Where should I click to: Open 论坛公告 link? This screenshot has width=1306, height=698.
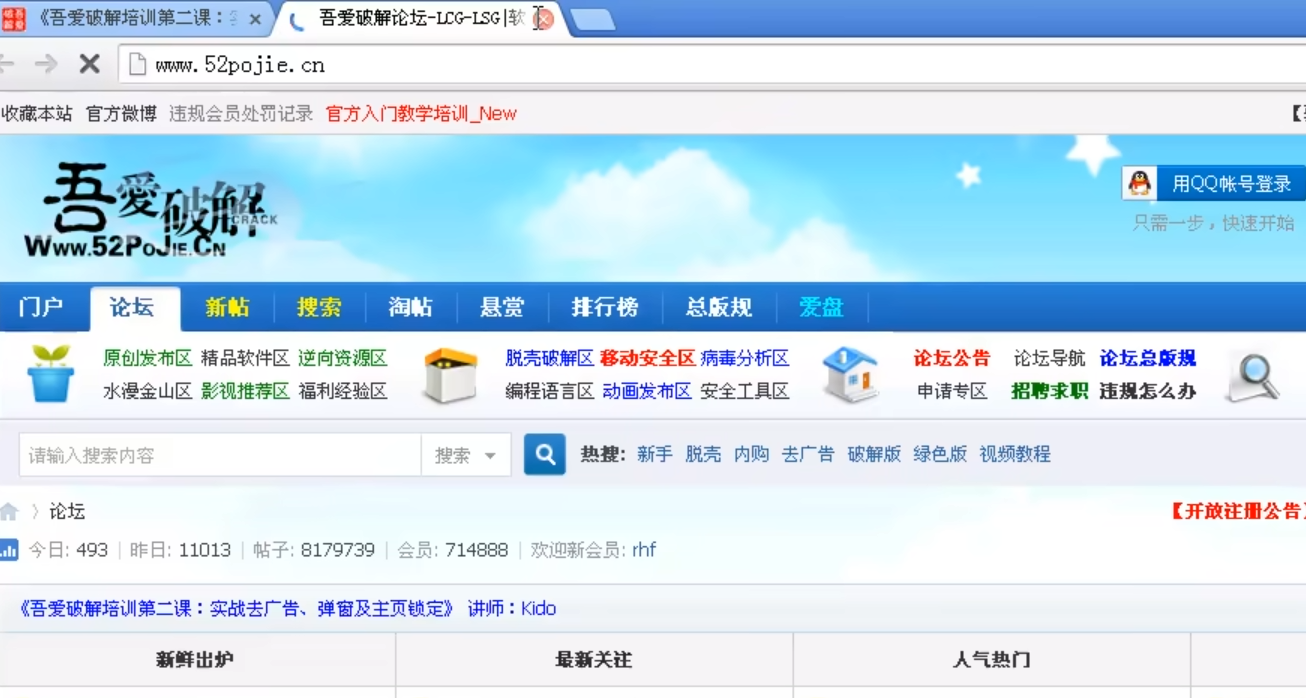click(x=952, y=358)
